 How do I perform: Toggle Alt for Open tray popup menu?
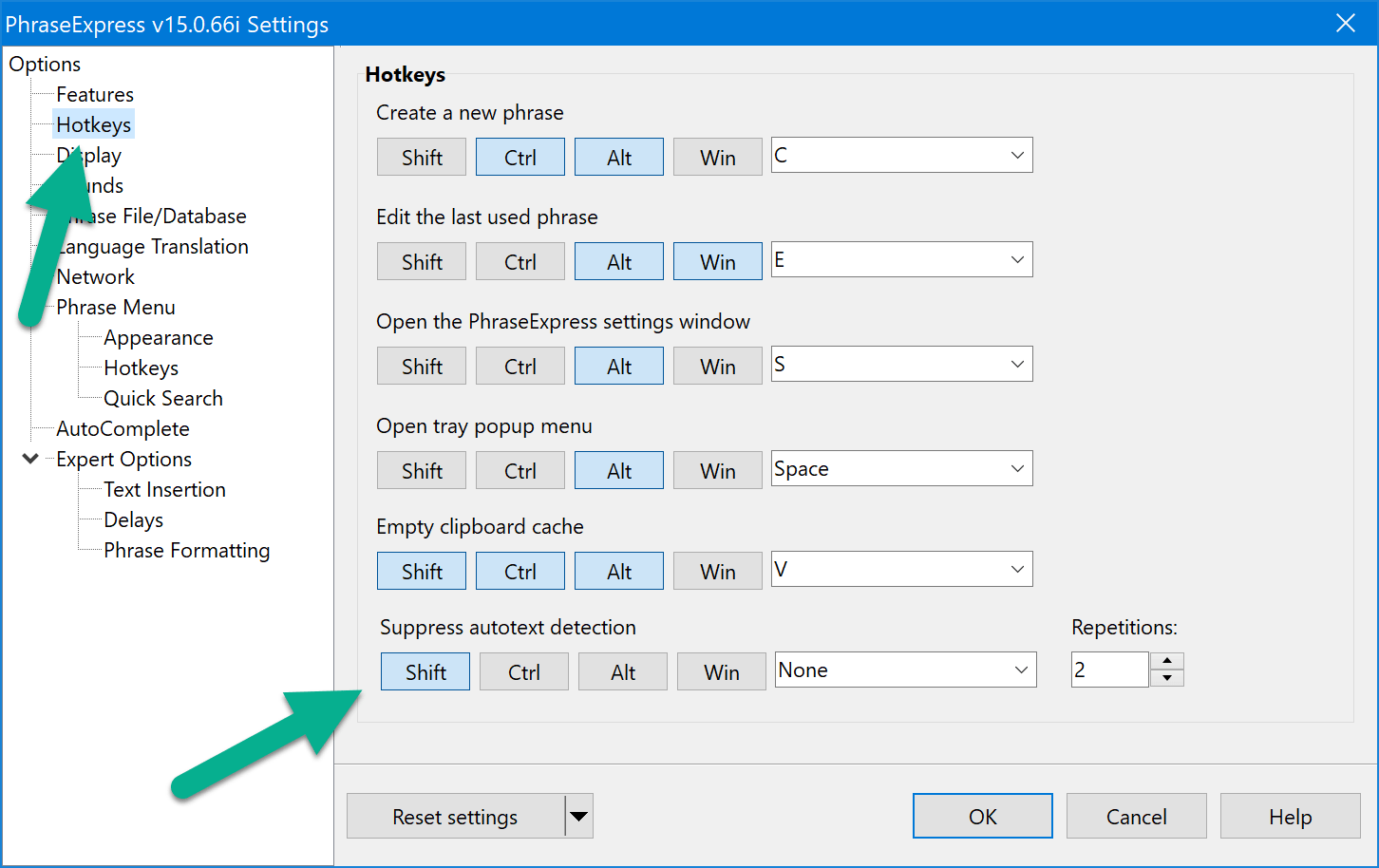point(619,471)
